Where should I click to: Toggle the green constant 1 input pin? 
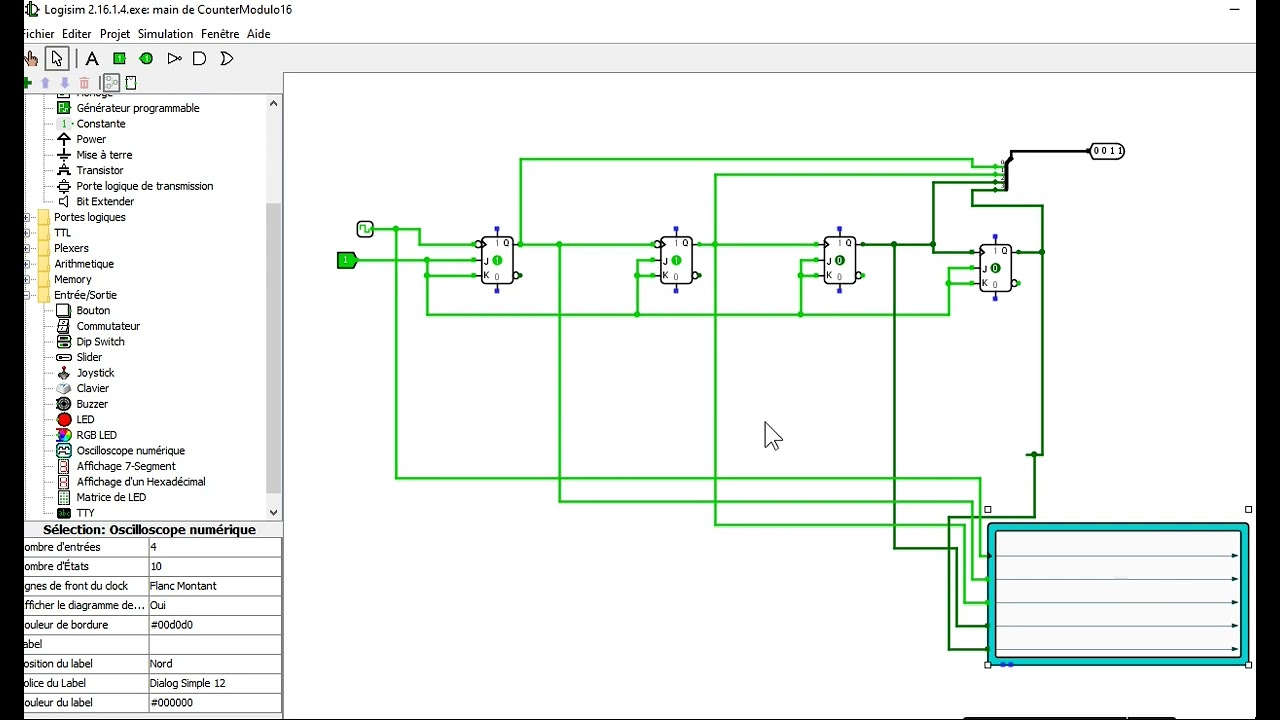[346, 260]
